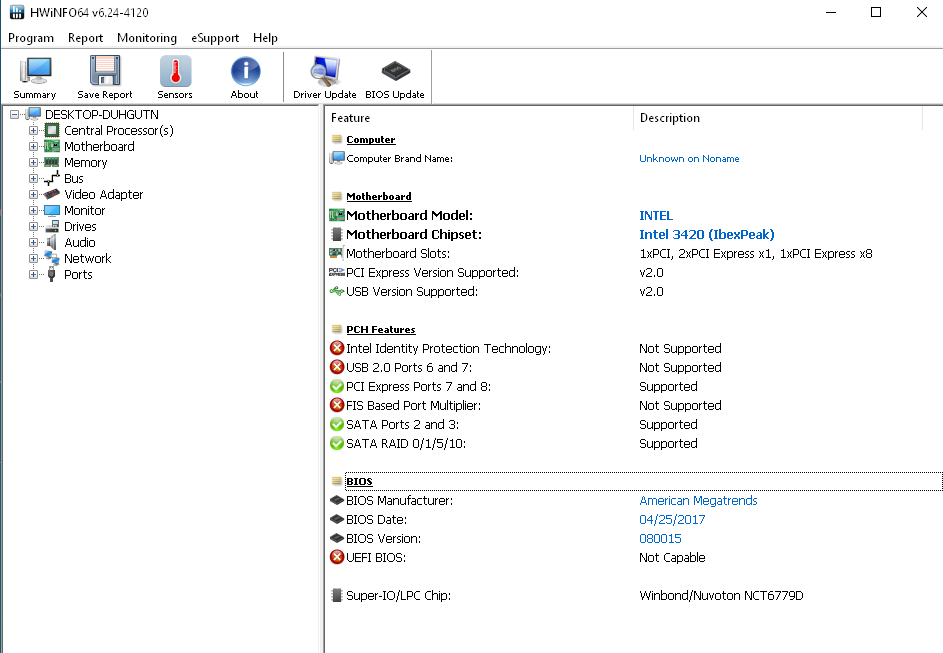Expand the Bus tree node

(34, 179)
